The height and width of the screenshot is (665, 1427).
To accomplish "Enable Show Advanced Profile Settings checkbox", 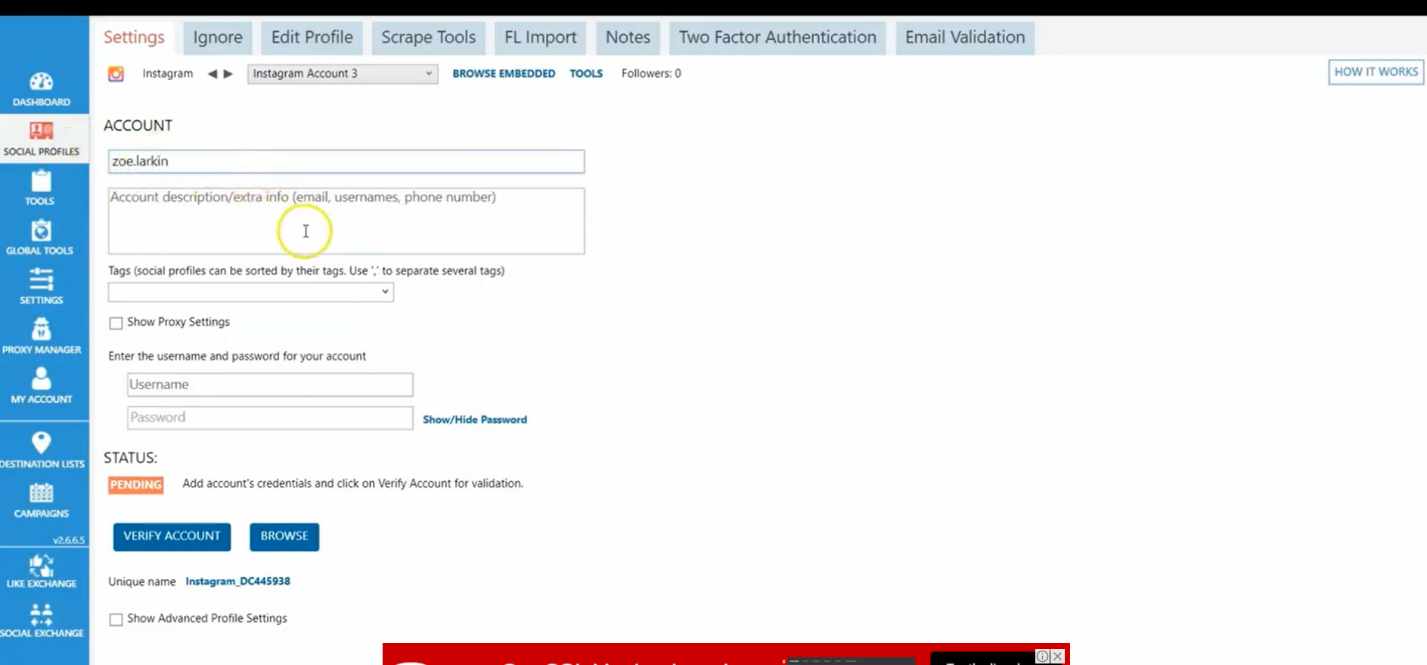I will pyautogui.click(x=116, y=619).
